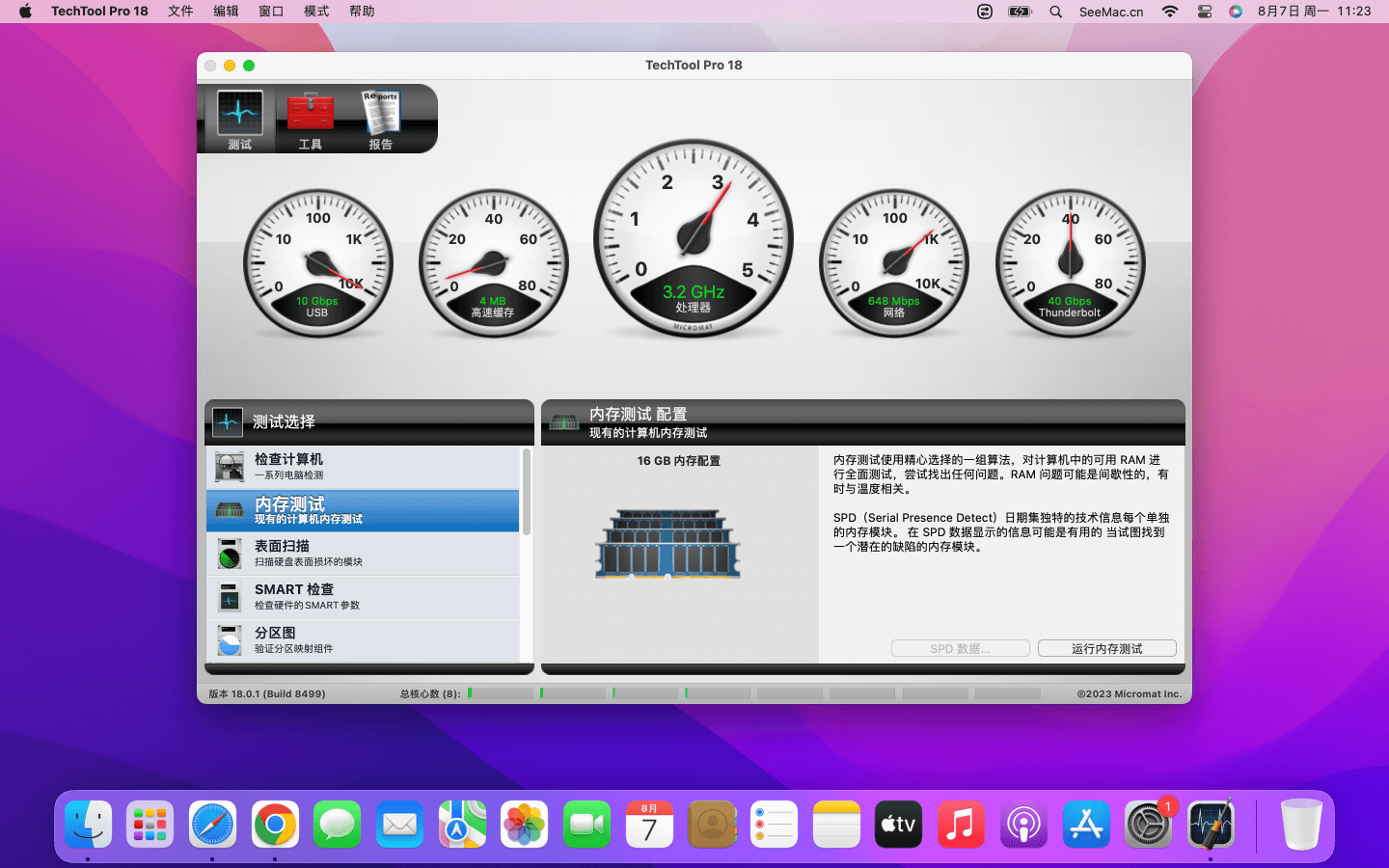Open Safari from the Dock
Image resolution: width=1389 pixels, height=868 pixels.
(212, 825)
